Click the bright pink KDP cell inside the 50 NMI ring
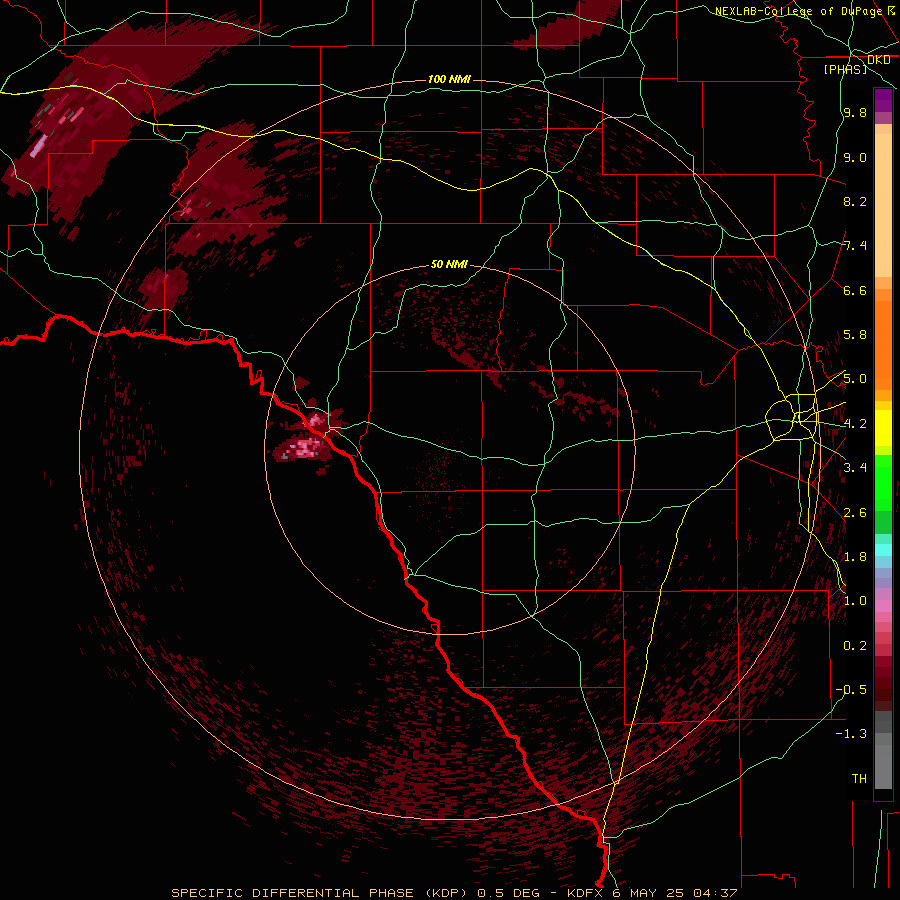 click(305, 447)
